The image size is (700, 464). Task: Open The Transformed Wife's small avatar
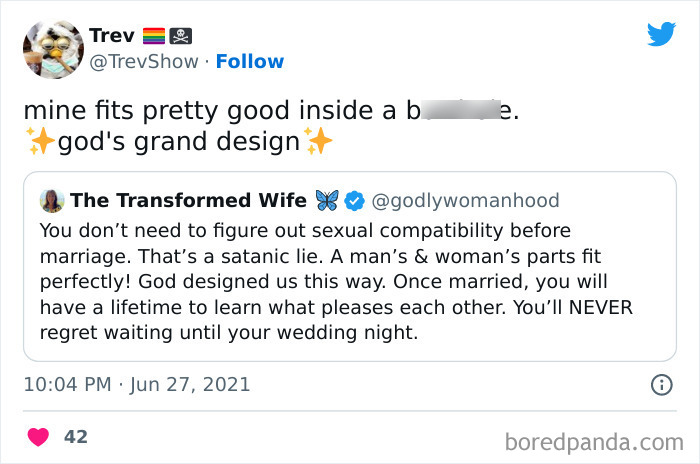52,201
